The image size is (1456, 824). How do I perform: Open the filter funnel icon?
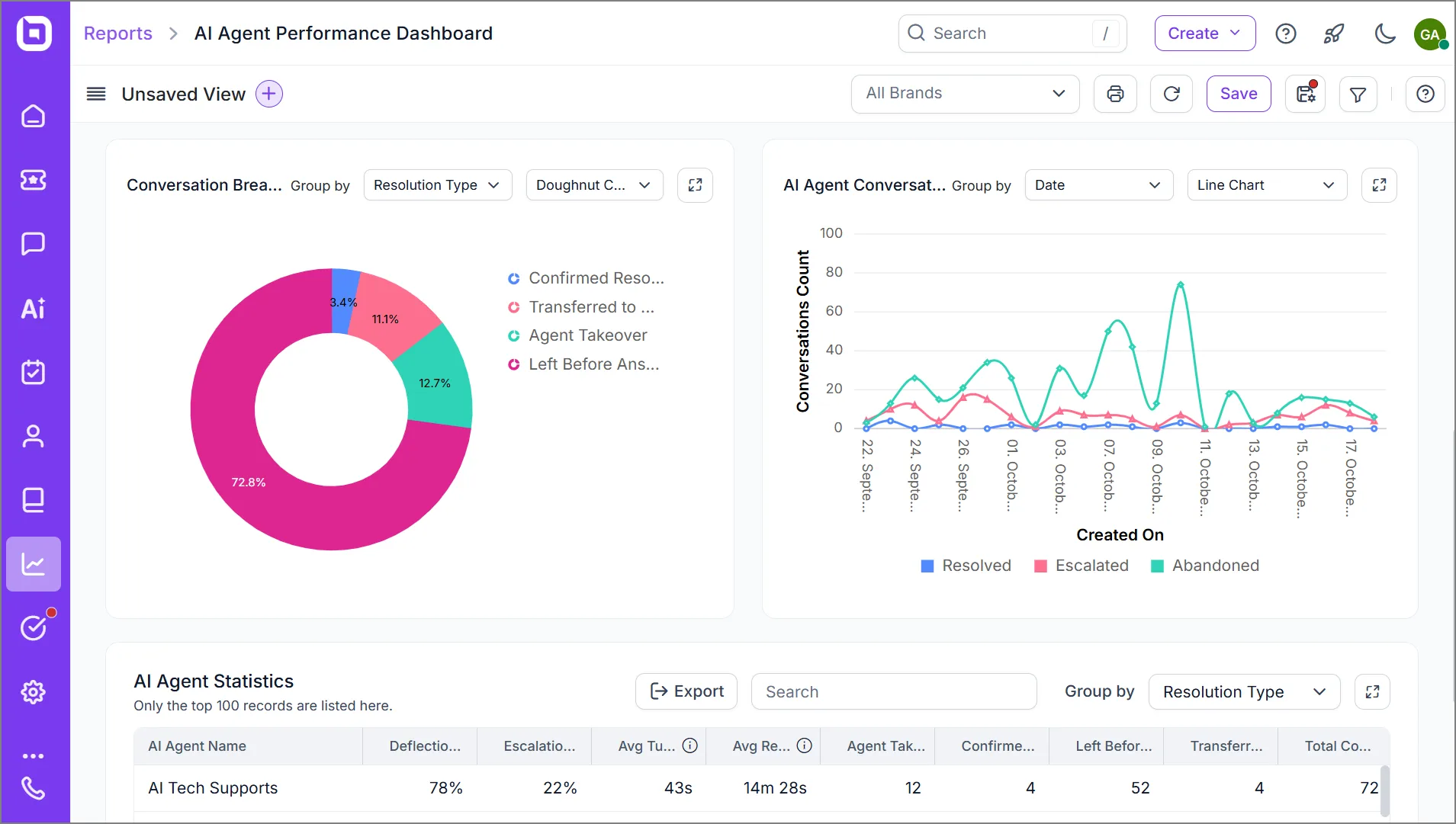1358,94
